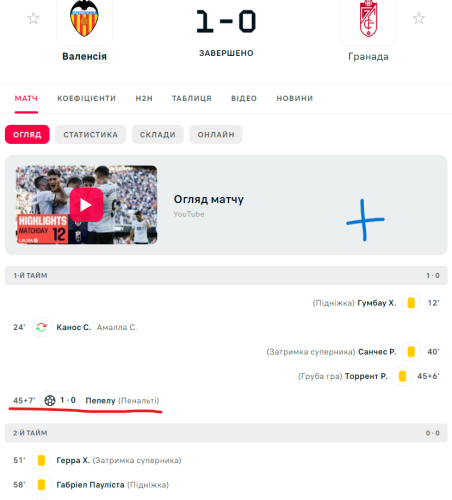Switch to the КОЕФІЦІЄНТИ tab
Image resolution: width=452 pixels, height=500 pixels.
[x=87, y=98]
